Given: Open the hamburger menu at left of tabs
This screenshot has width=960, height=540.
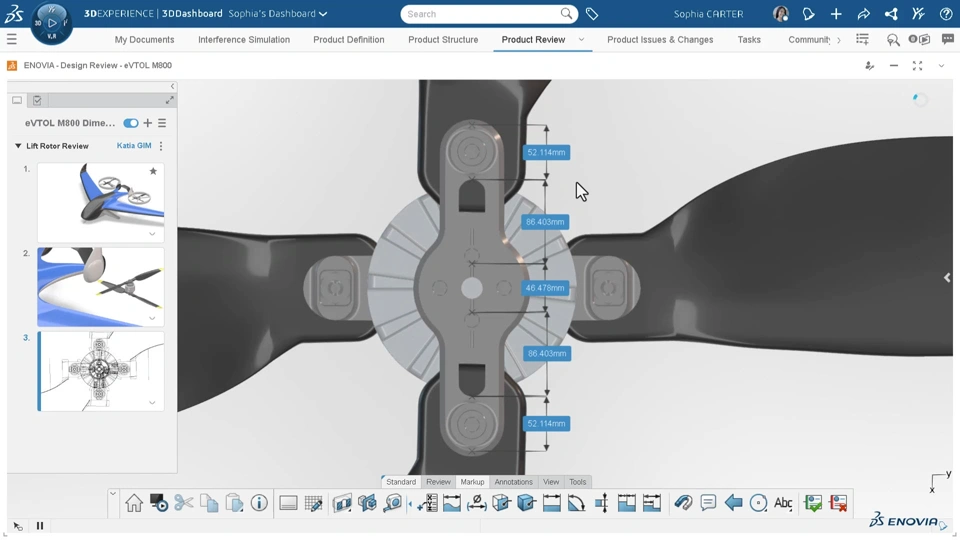Looking at the screenshot, I should pyautogui.click(x=12, y=39).
